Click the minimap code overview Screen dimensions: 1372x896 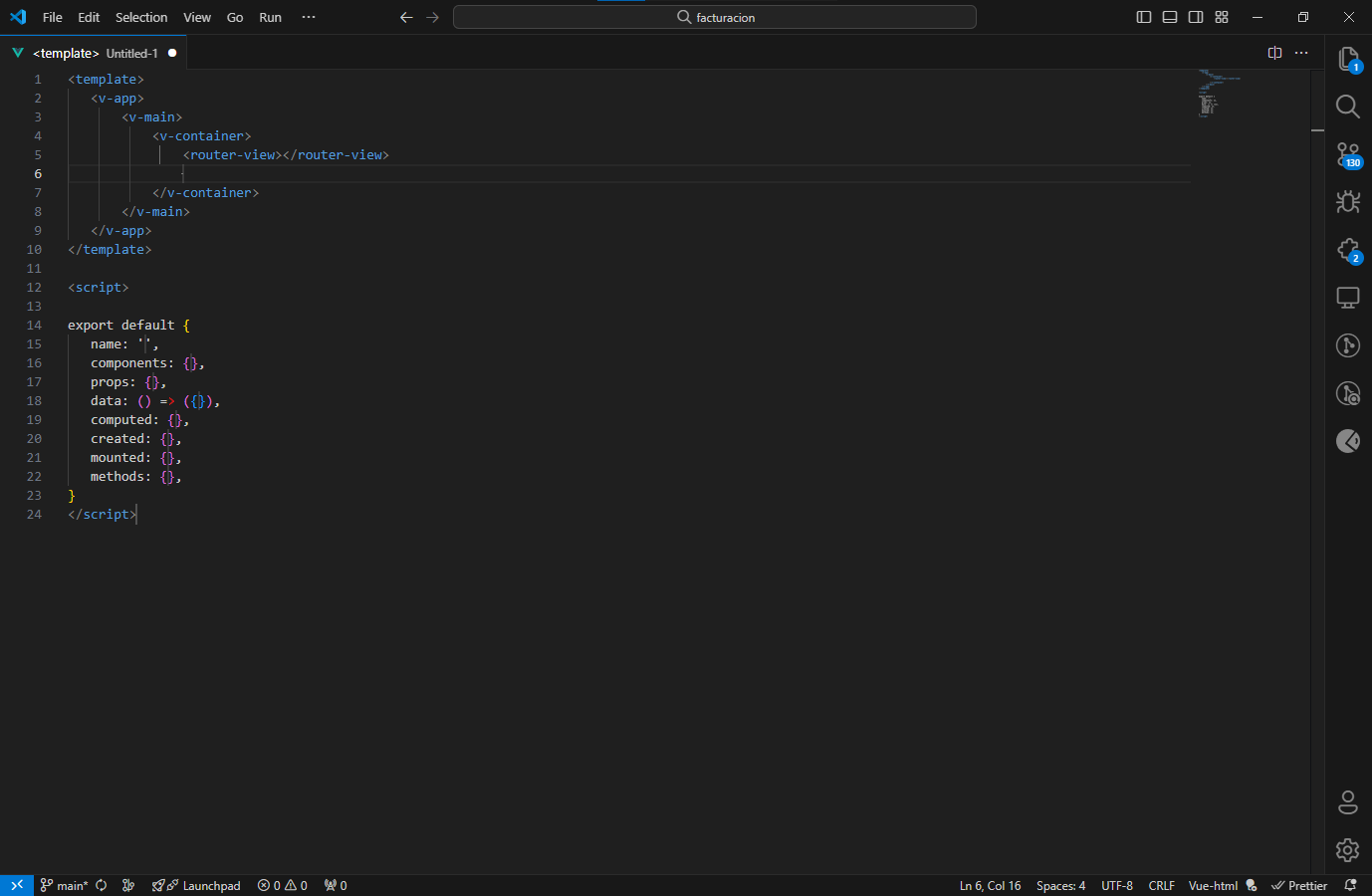(1222, 93)
